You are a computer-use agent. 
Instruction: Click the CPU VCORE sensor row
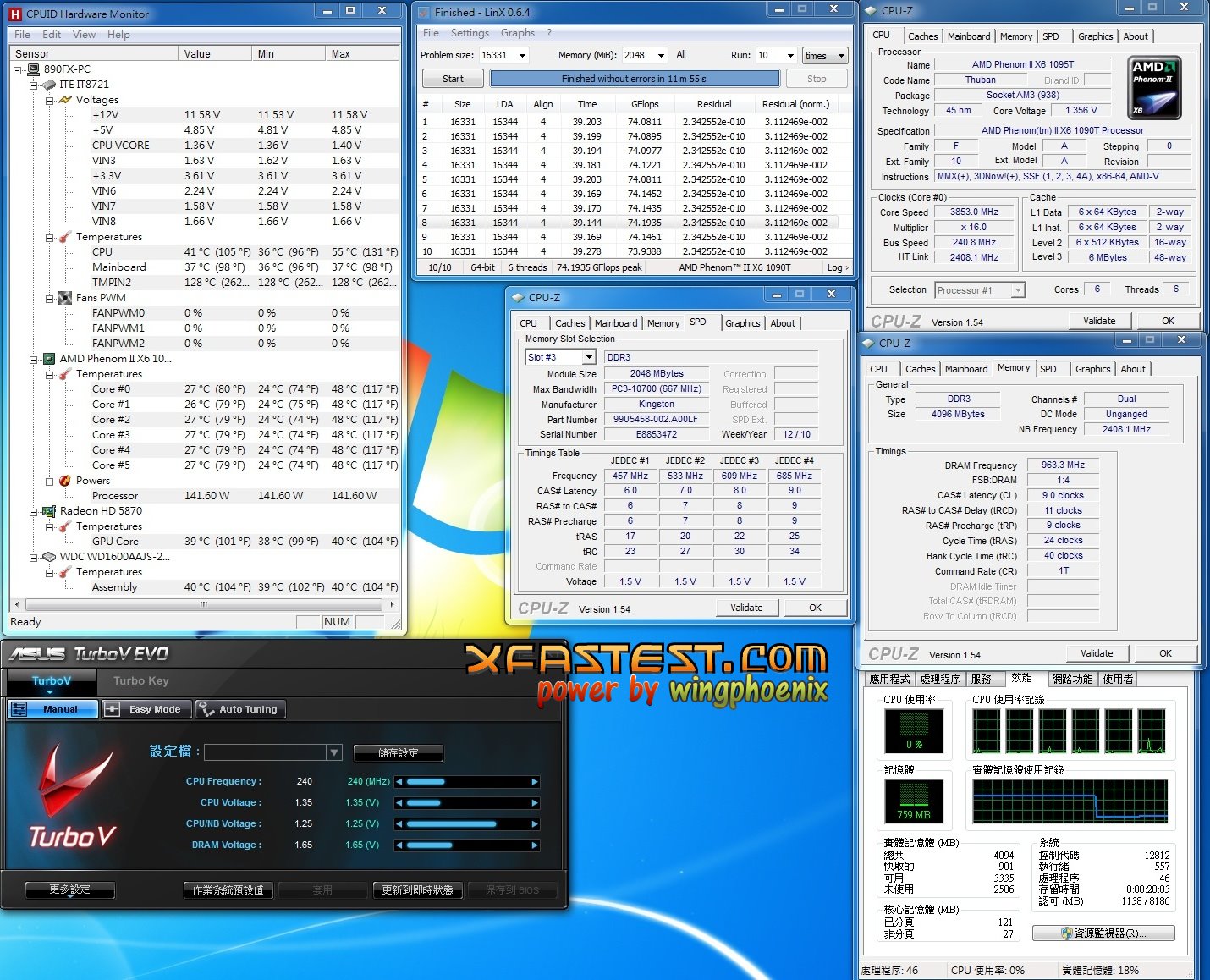[205, 146]
